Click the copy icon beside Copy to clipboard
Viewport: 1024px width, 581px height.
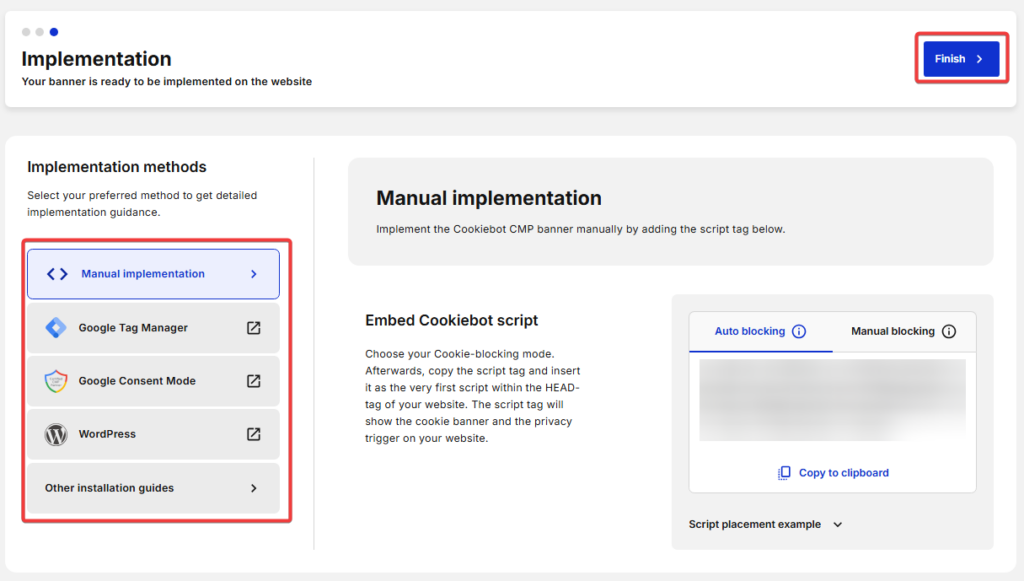tap(785, 471)
